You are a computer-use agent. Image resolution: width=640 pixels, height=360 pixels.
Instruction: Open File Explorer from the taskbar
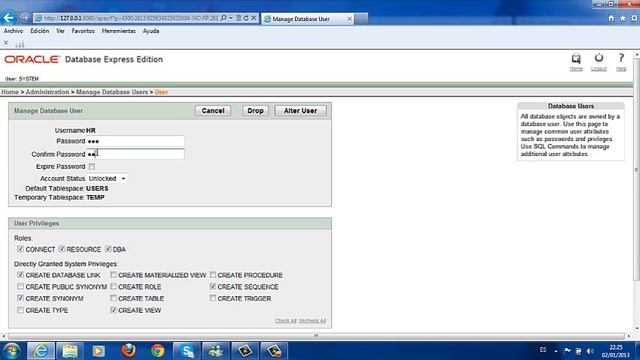coord(70,351)
